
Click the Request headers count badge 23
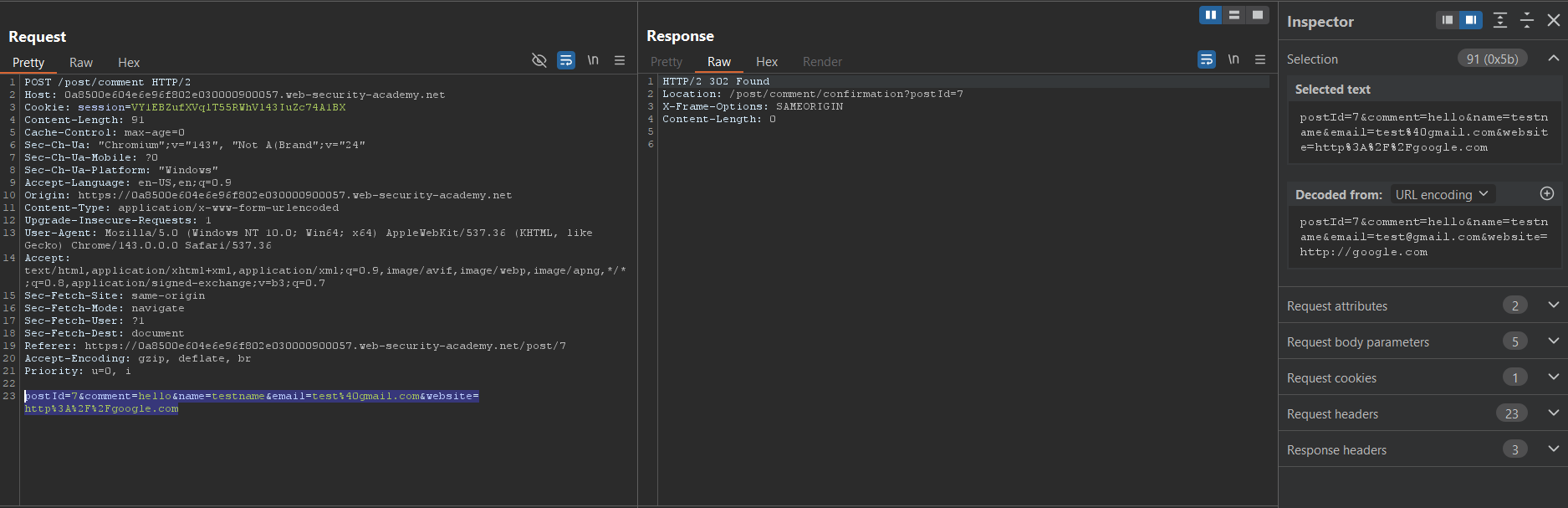click(1512, 413)
